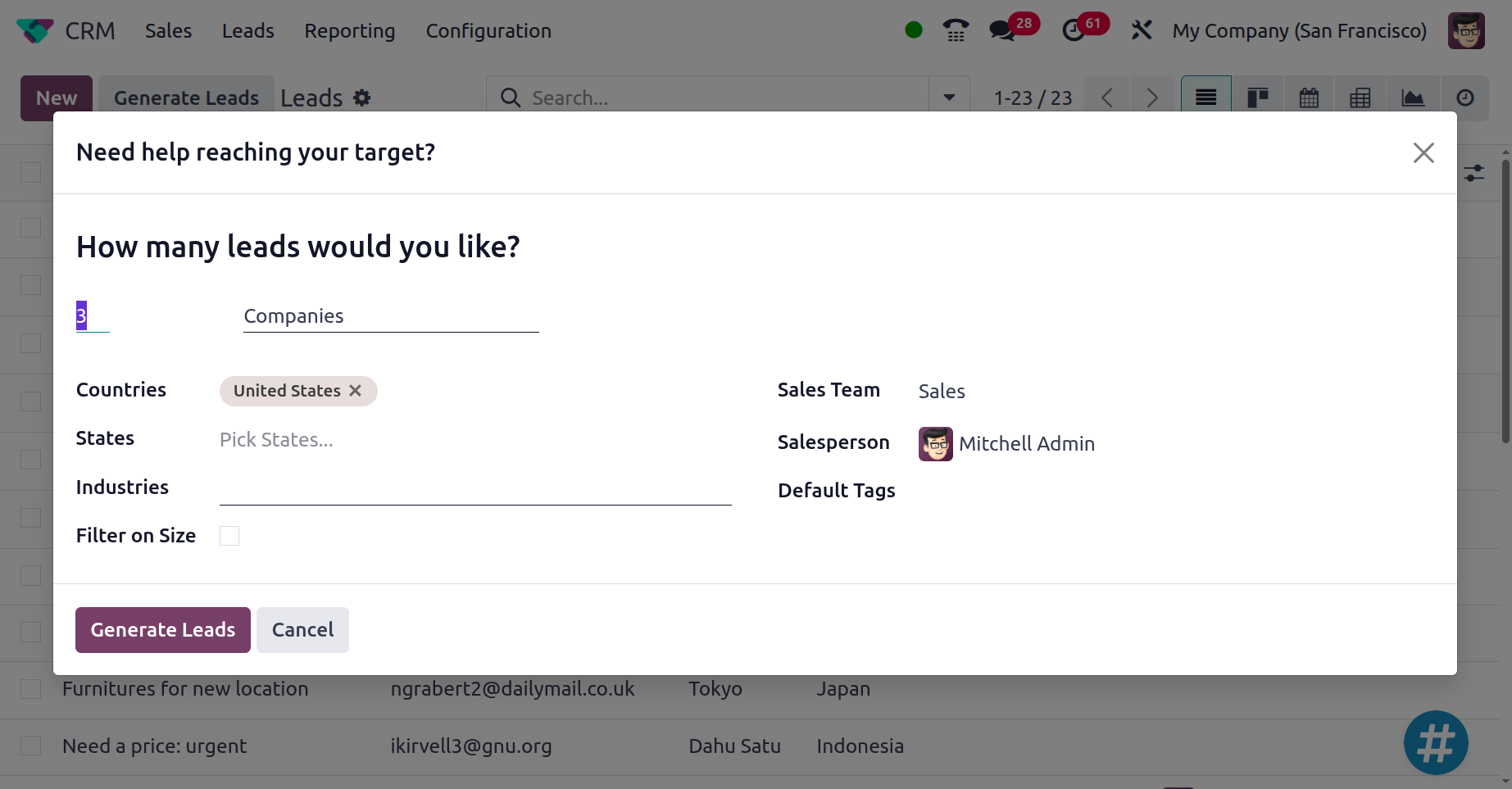Switch to Graph view
The height and width of the screenshot is (789, 1512).
(1413, 98)
